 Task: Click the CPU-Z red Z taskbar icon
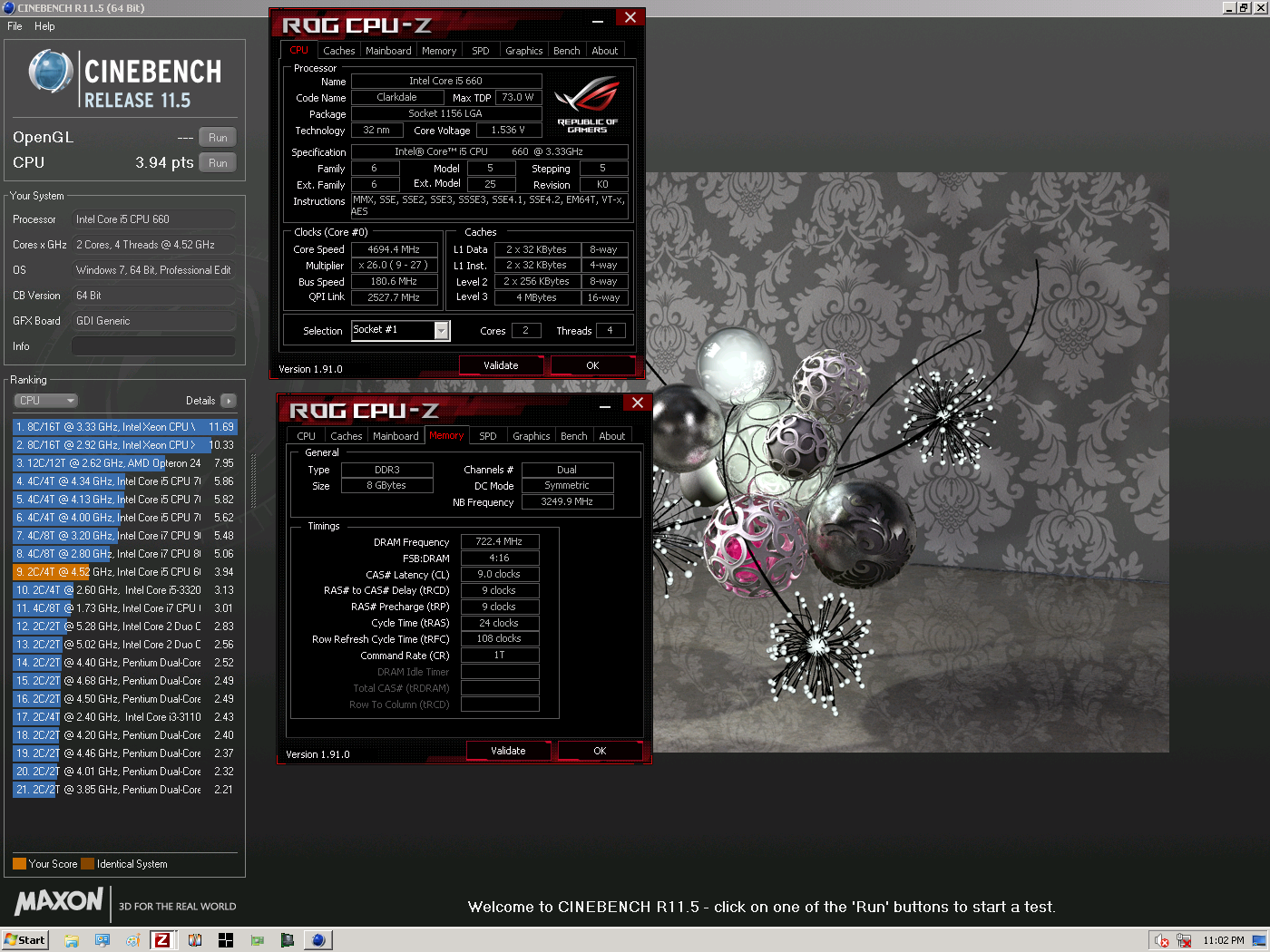click(x=162, y=940)
